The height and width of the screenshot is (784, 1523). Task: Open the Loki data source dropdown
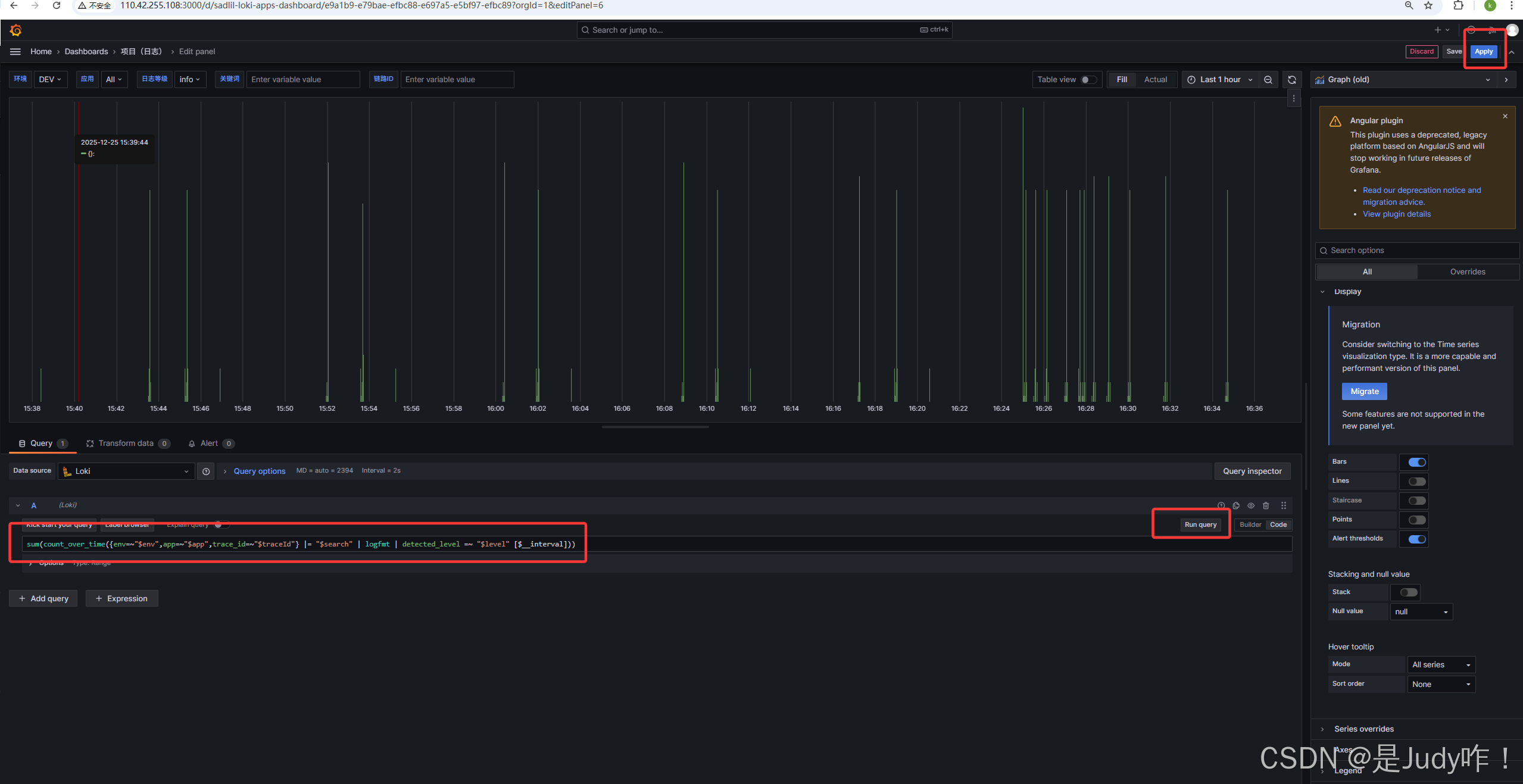pyautogui.click(x=126, y=471)
